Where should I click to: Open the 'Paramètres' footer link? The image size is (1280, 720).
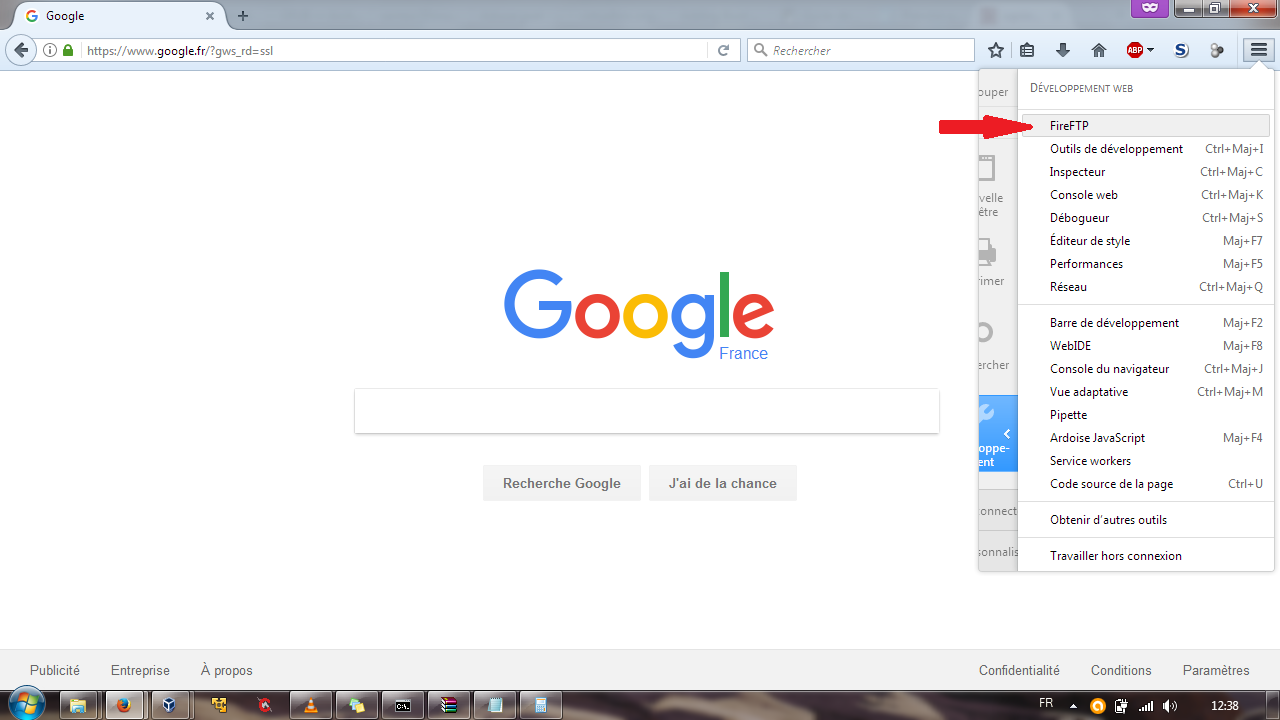(1215, 670)
